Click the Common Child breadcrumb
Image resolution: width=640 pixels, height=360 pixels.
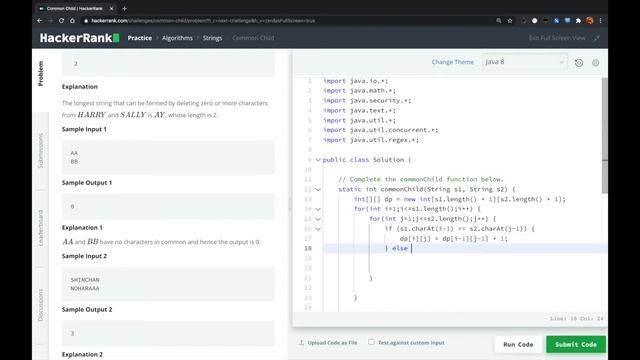click(253, 38)
